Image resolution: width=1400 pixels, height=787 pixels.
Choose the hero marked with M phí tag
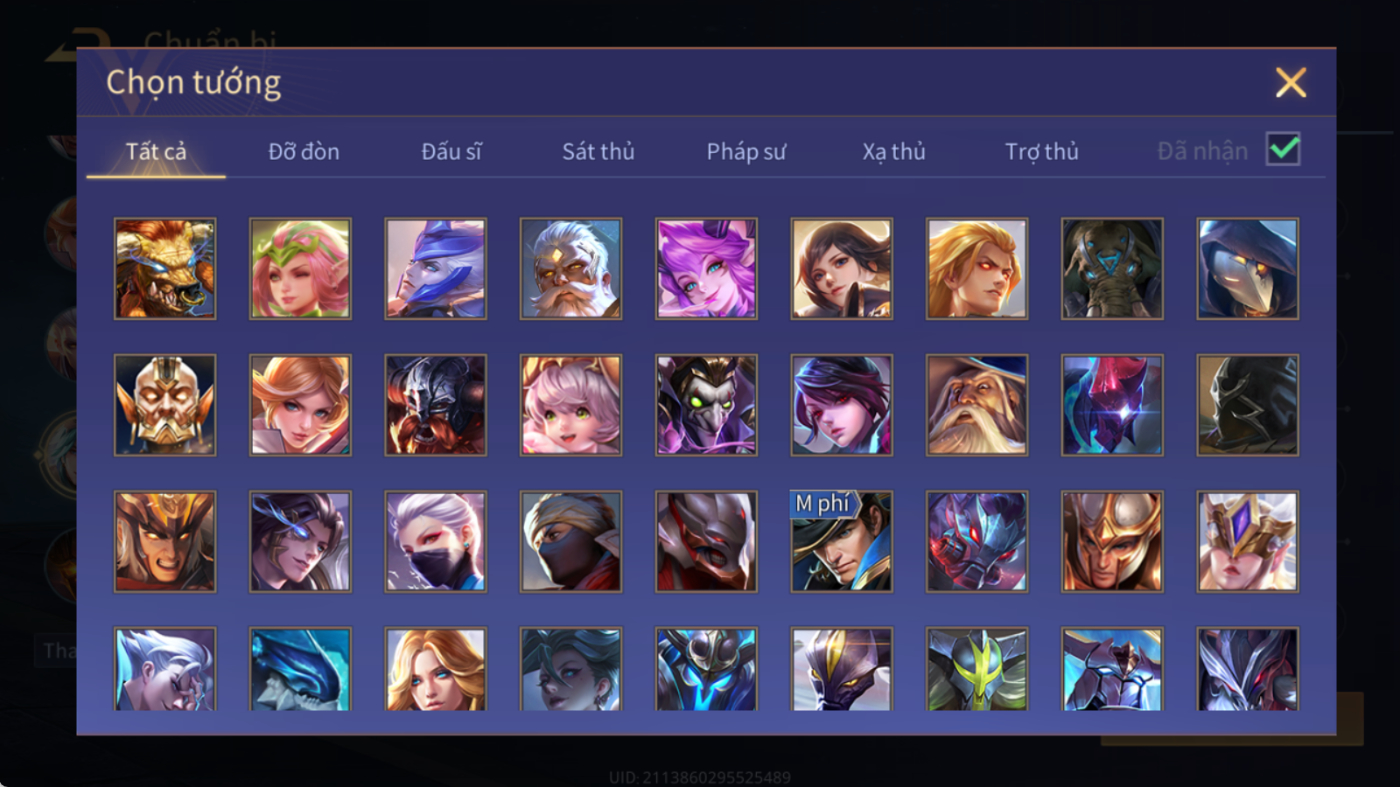click(x=842, y=541)
